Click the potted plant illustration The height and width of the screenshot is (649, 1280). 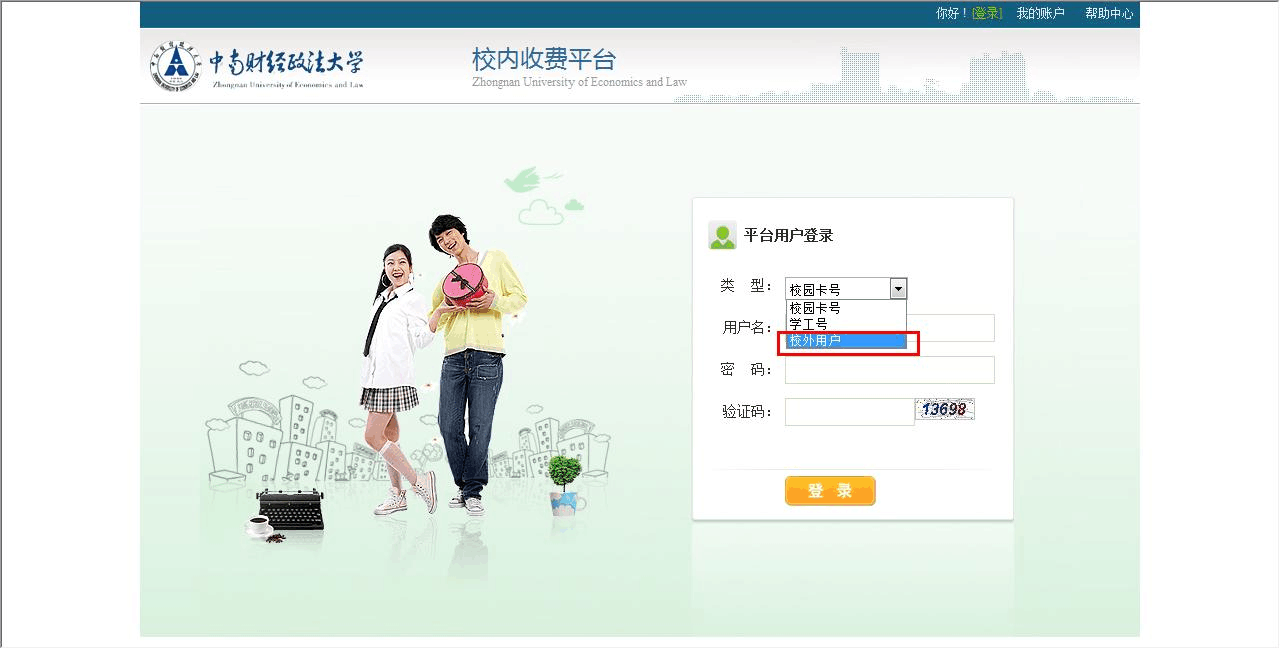pyautogui.click(x=565, y=484)
